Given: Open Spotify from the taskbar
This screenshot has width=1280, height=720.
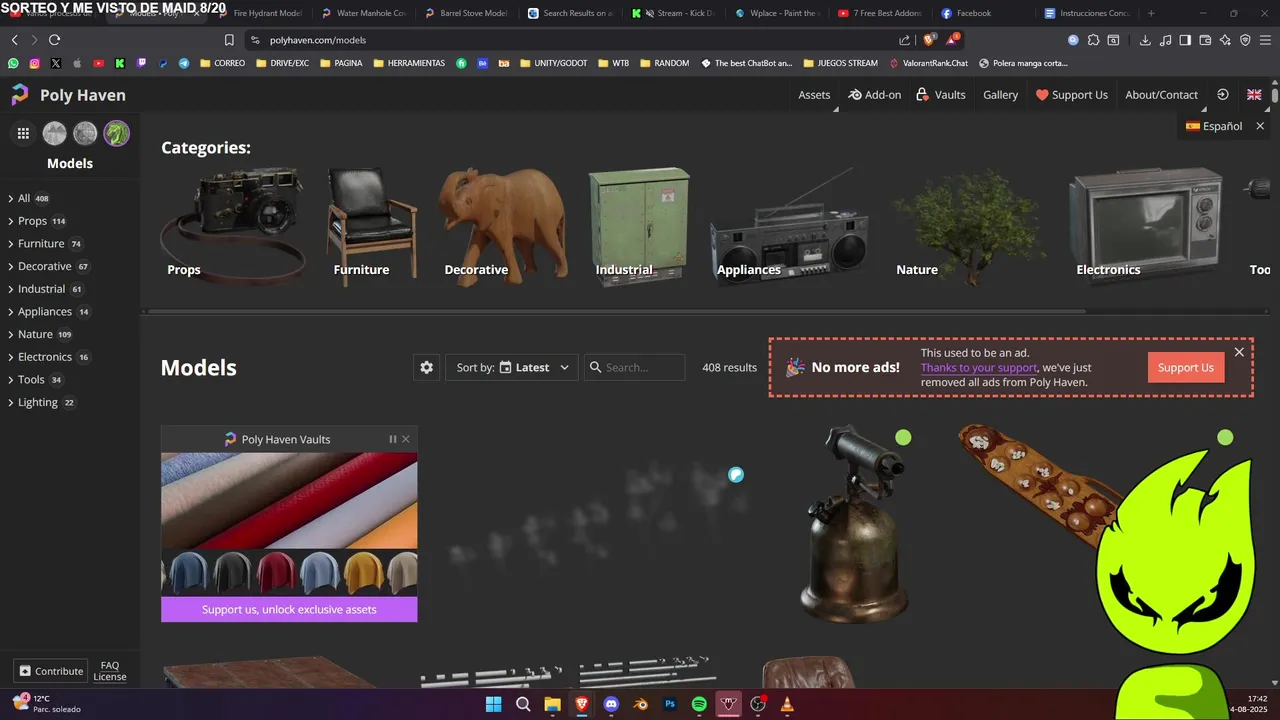Looking at the screenshot, I should (x=699, y=704).
